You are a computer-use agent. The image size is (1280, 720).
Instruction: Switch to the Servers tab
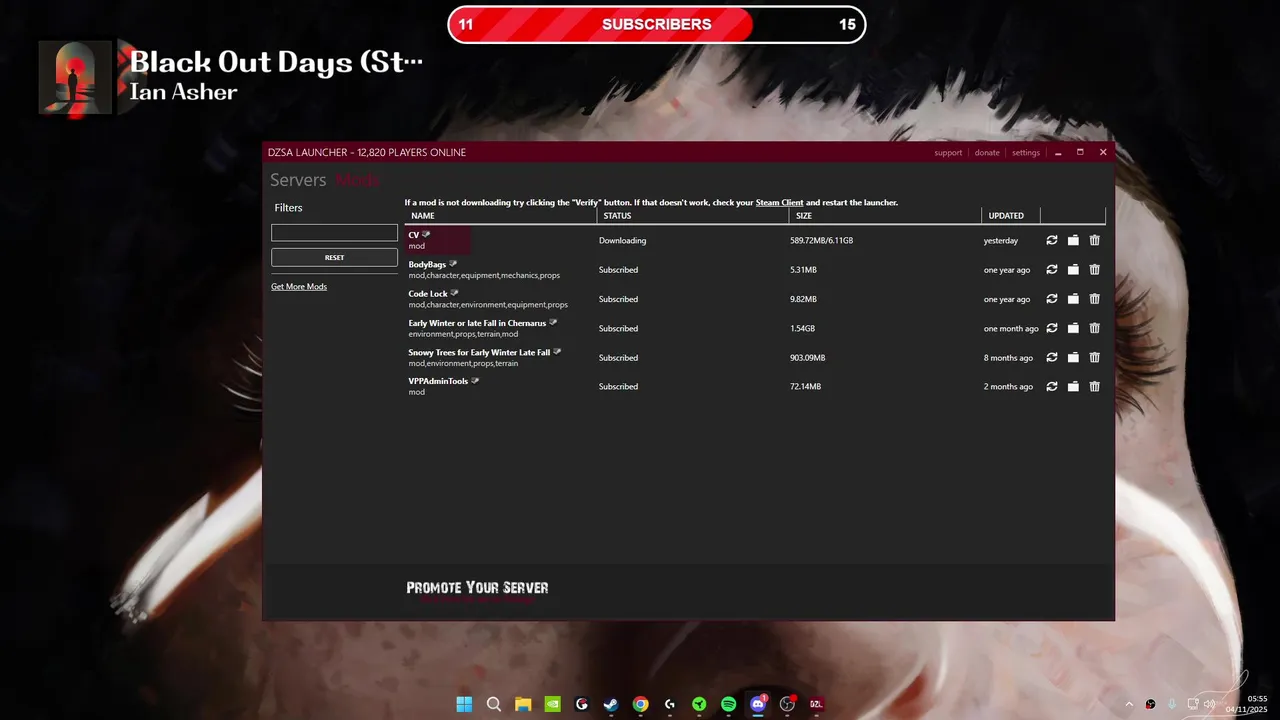tap(298, 180)
